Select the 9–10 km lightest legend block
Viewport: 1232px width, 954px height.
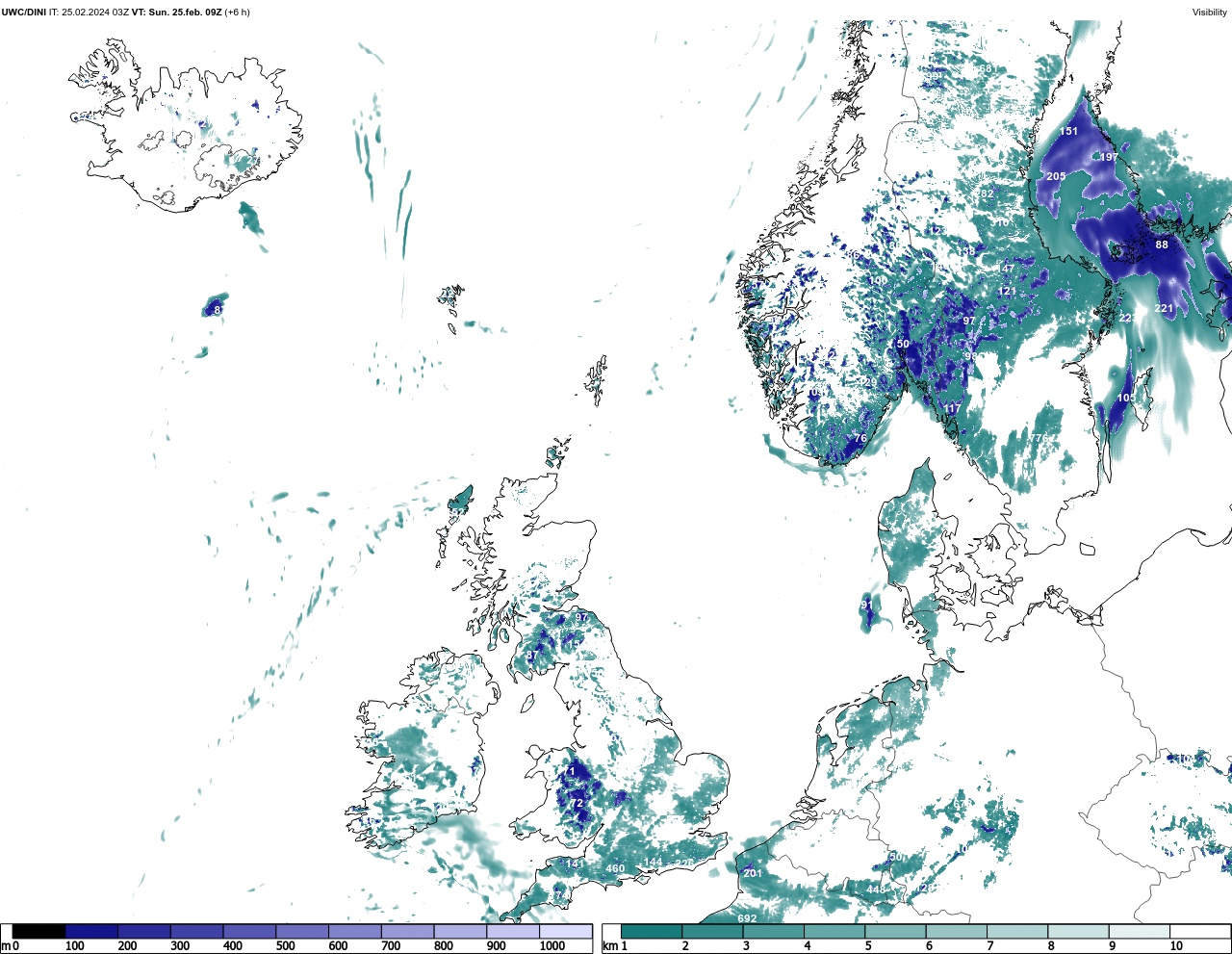pyautogui.click(x=1139, y=932)
